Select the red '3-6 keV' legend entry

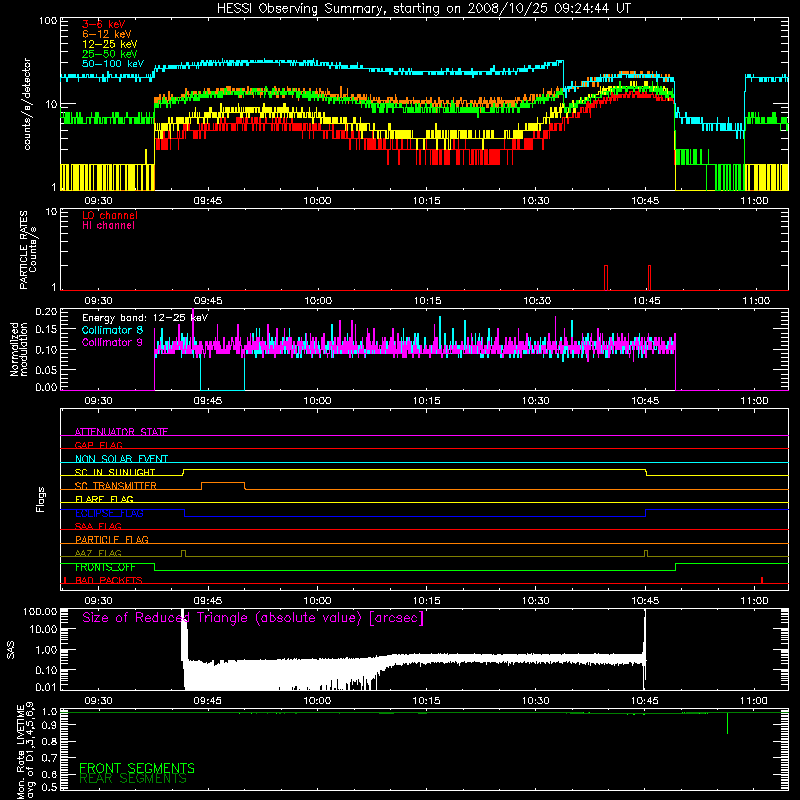click(x=104, y=24)
